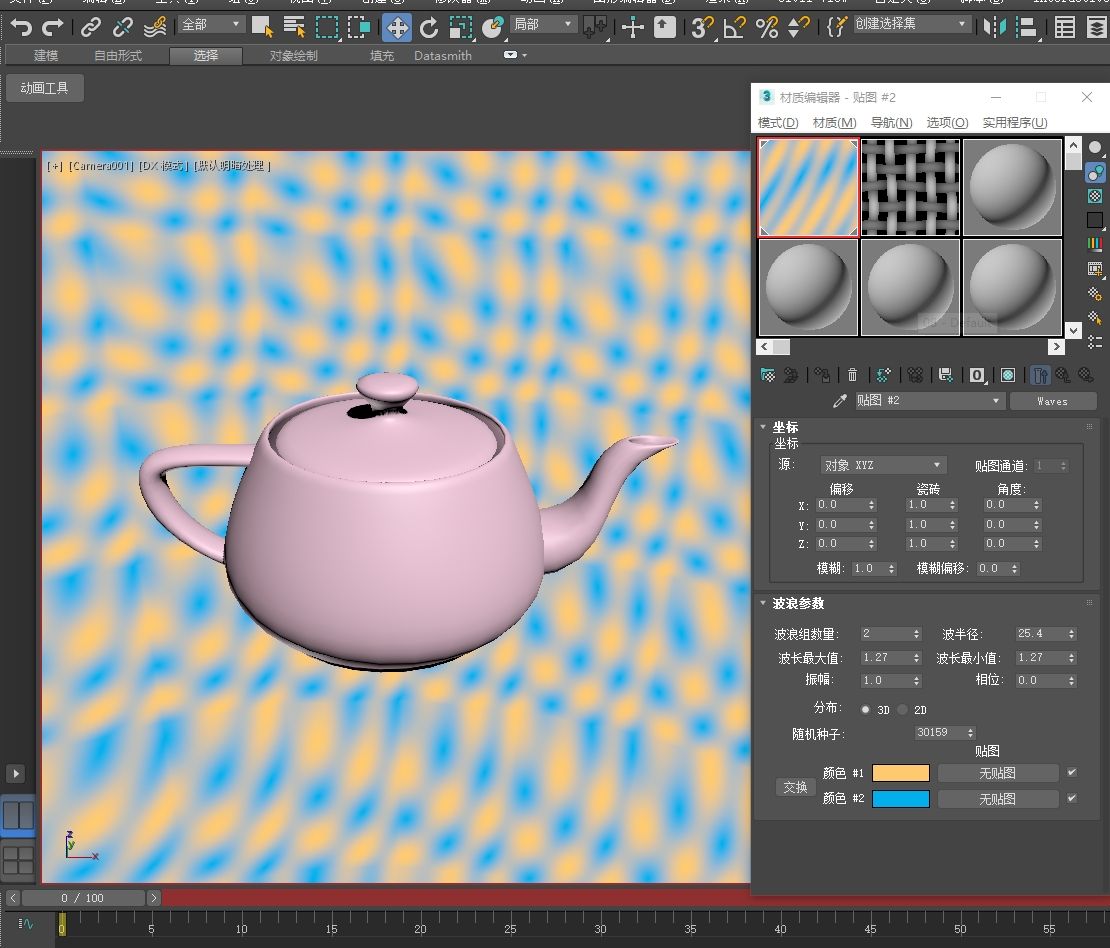This screenshot has height=948, width=1110.
Task: Open the blue 颜色 #2 color swatch
Action: [900, 799]
